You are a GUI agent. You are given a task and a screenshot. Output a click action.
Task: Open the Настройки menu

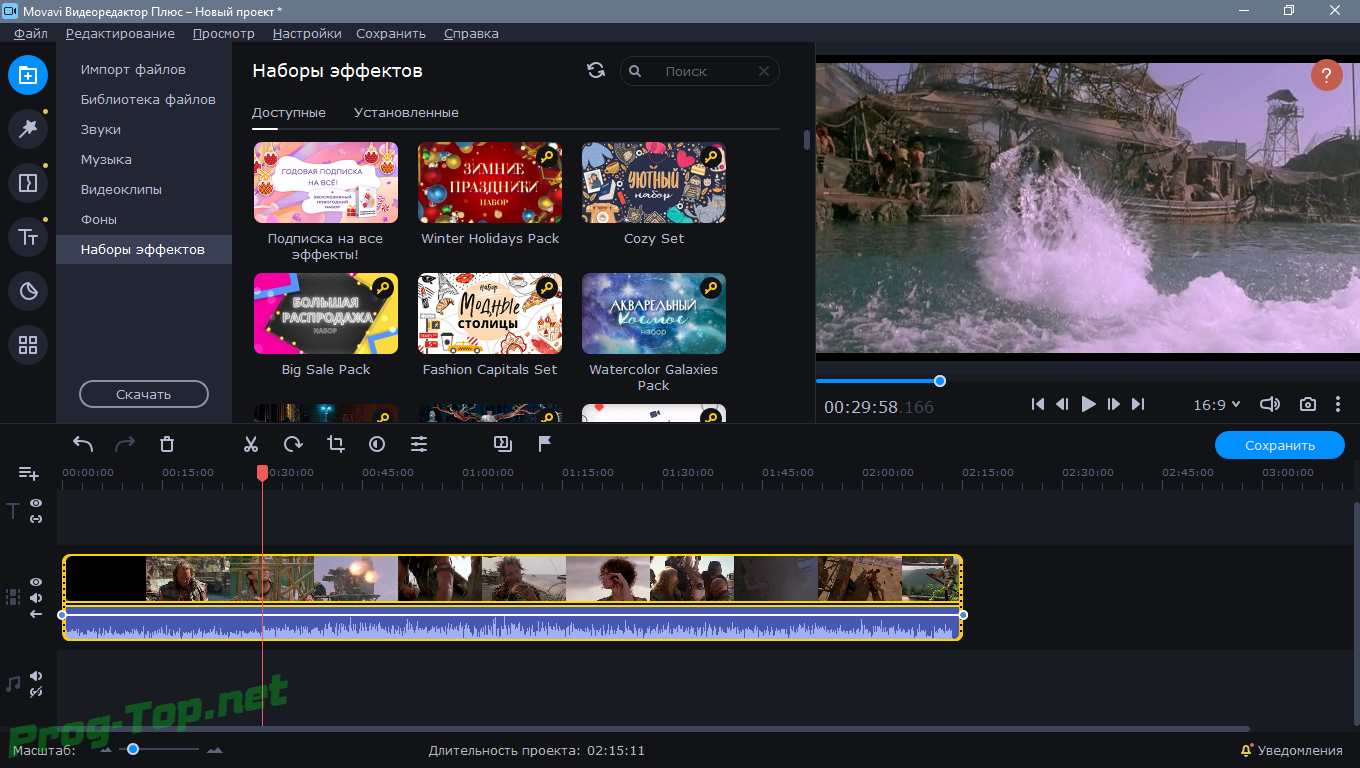pyautogui.click(x=307, y=33)
